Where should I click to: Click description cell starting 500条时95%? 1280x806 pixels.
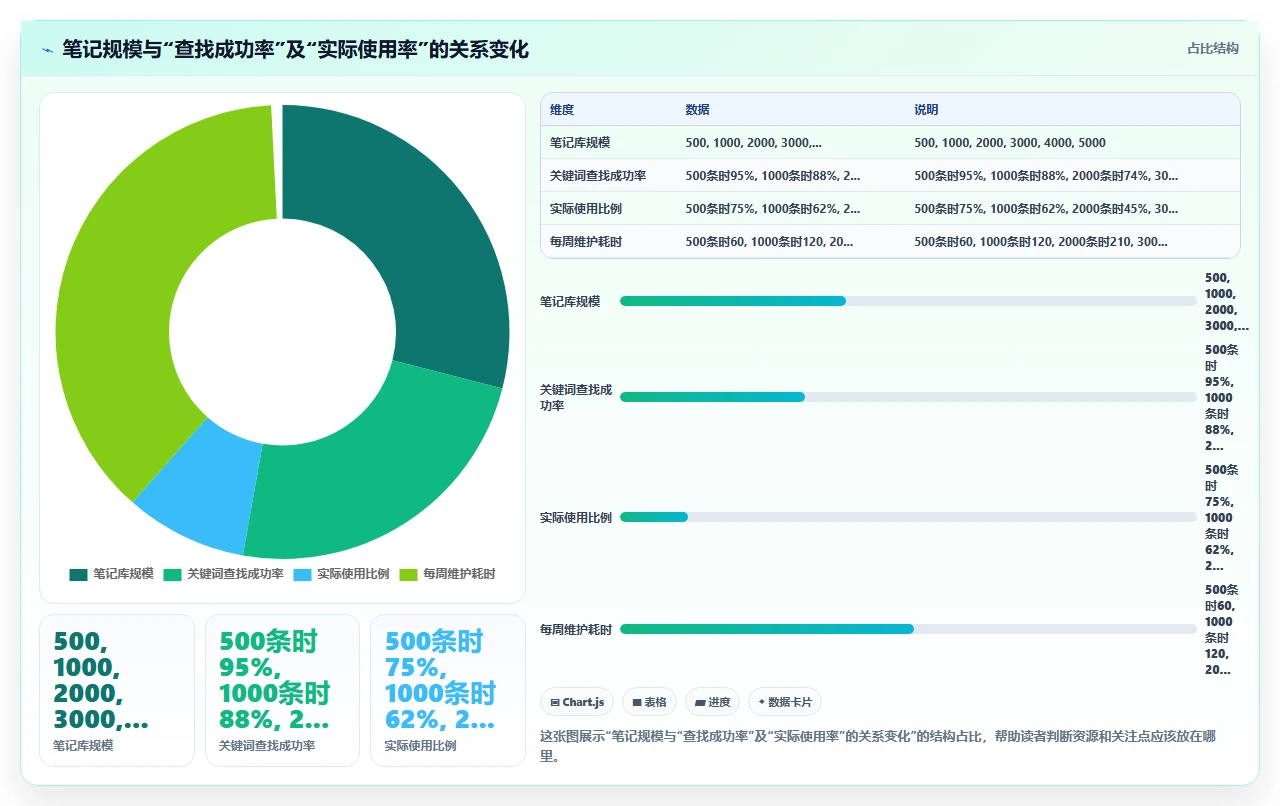tap(1046, 175)
